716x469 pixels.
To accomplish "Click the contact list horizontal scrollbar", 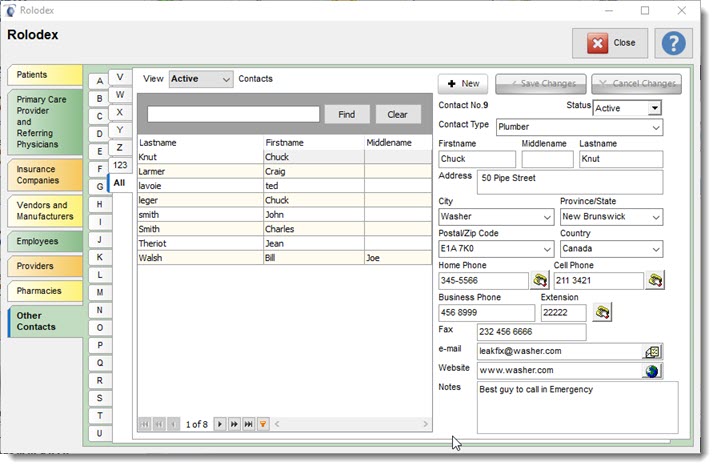I will [351, 424].
